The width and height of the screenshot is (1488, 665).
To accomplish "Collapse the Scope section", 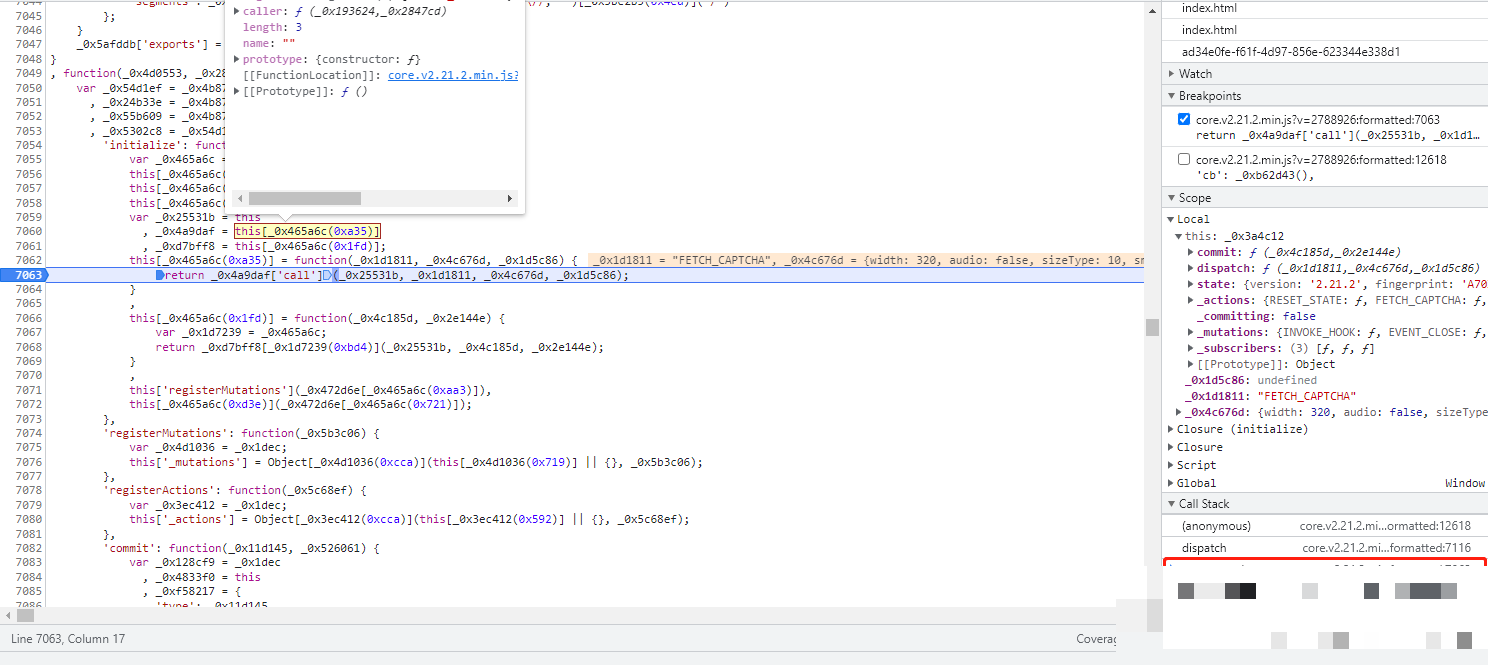I will coord(1172,198).
